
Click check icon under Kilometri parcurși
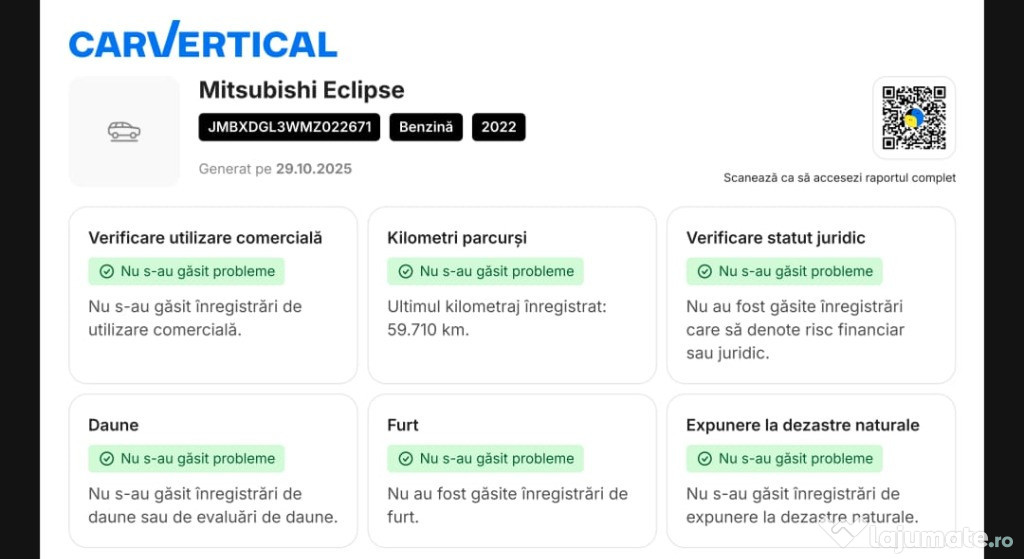click(x=406, y=271)
